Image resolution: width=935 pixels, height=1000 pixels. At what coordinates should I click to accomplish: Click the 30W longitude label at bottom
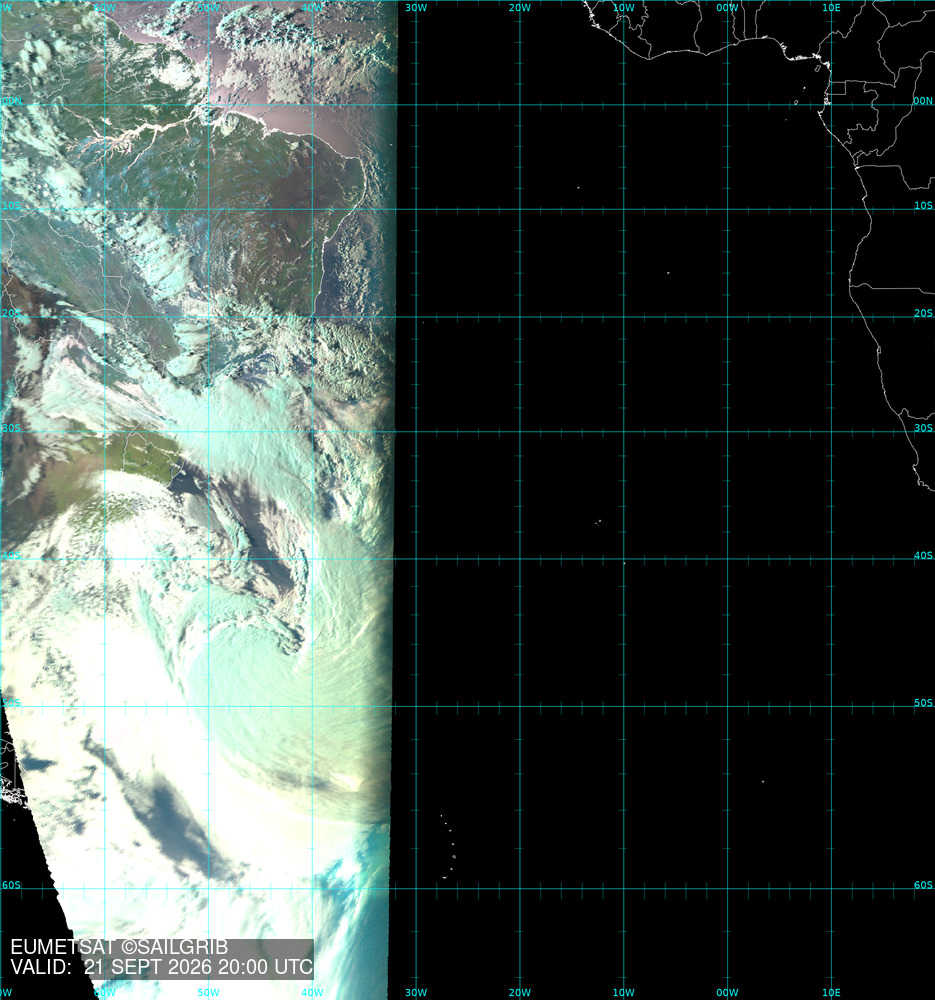pyautogui.click(x=415, y=992)
